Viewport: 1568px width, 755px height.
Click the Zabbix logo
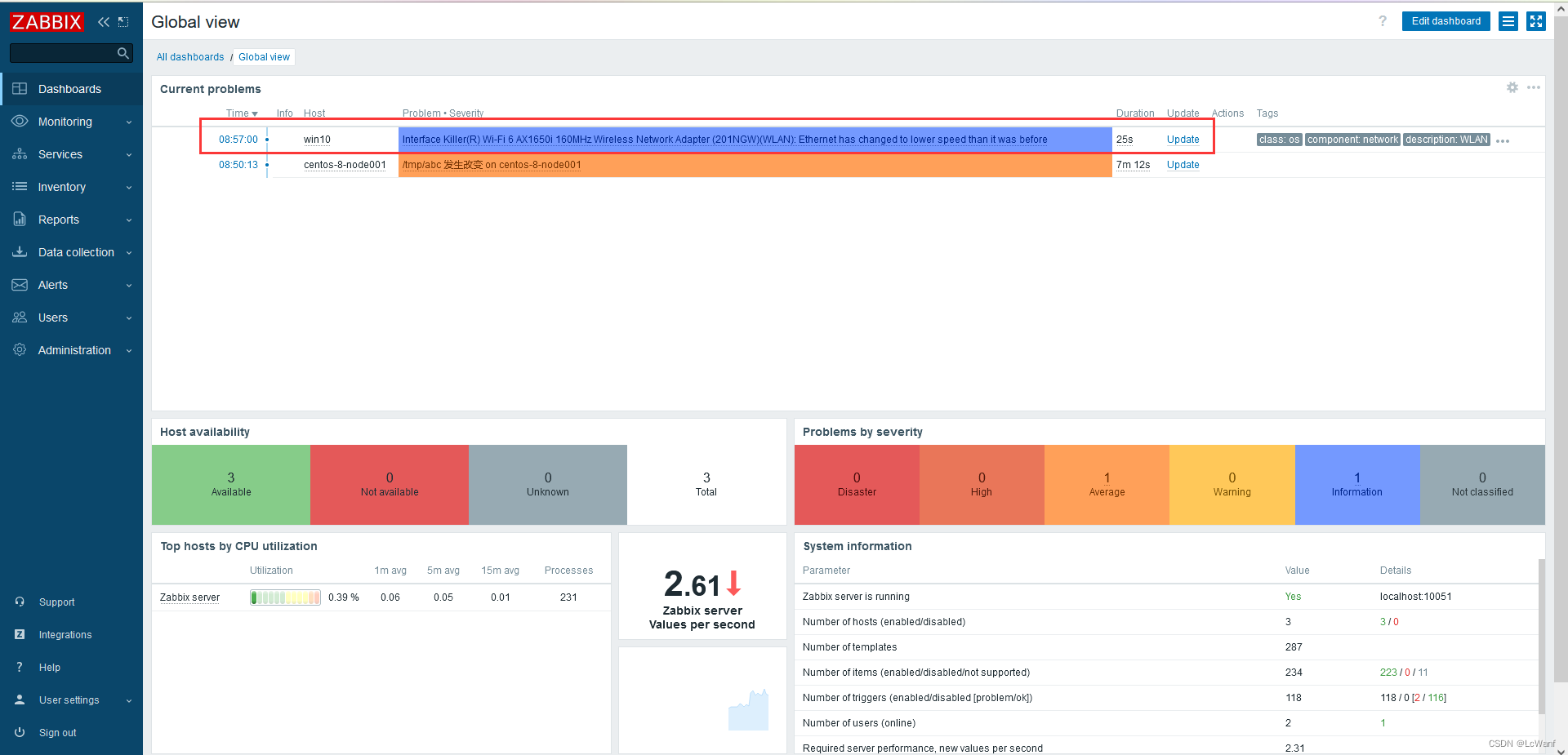point(47,22)
